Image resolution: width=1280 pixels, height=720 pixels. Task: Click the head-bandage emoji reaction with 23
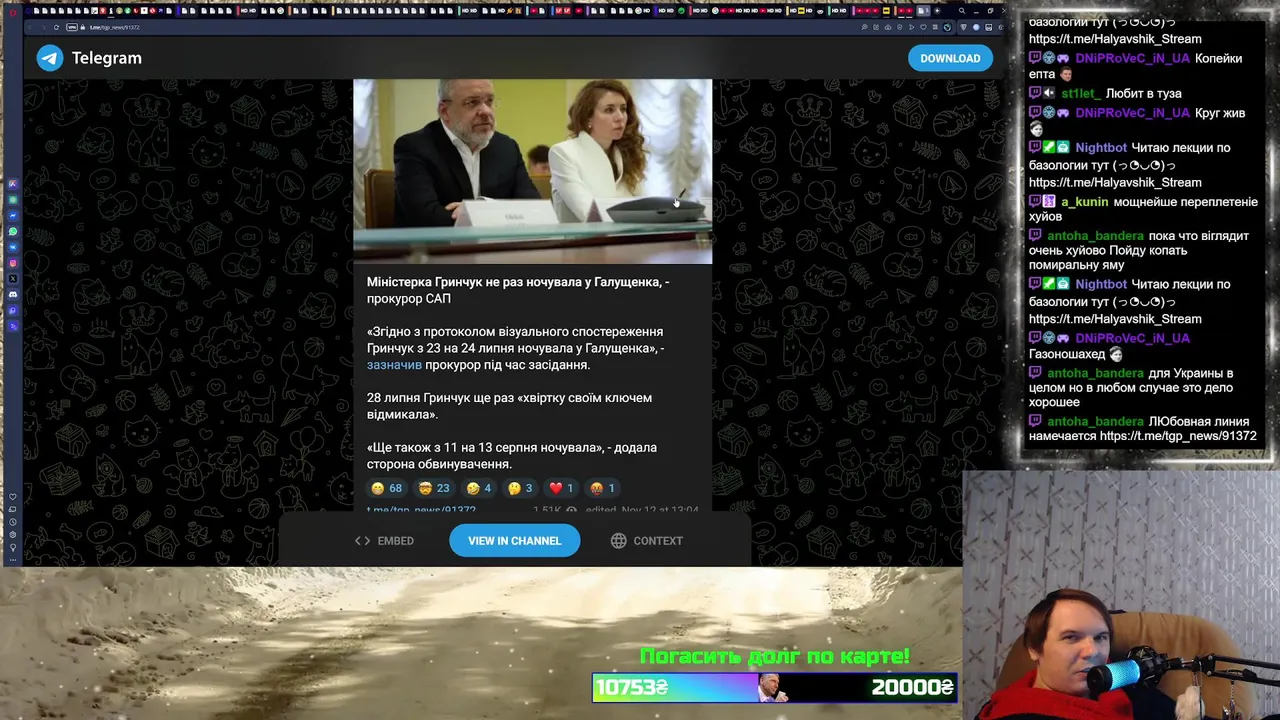[434, 488]
